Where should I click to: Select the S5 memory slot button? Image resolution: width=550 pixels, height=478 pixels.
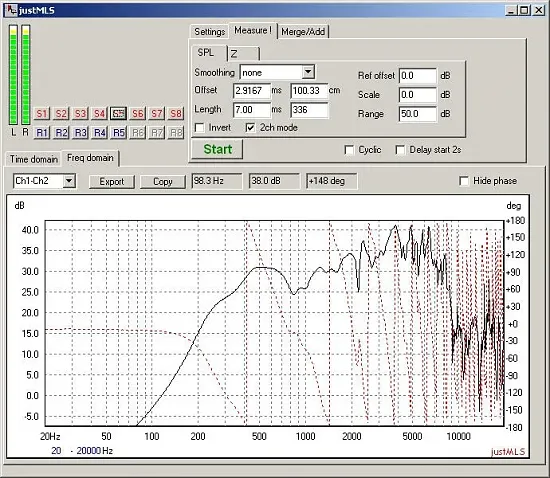pyautogui.click(x=119, y=114)
